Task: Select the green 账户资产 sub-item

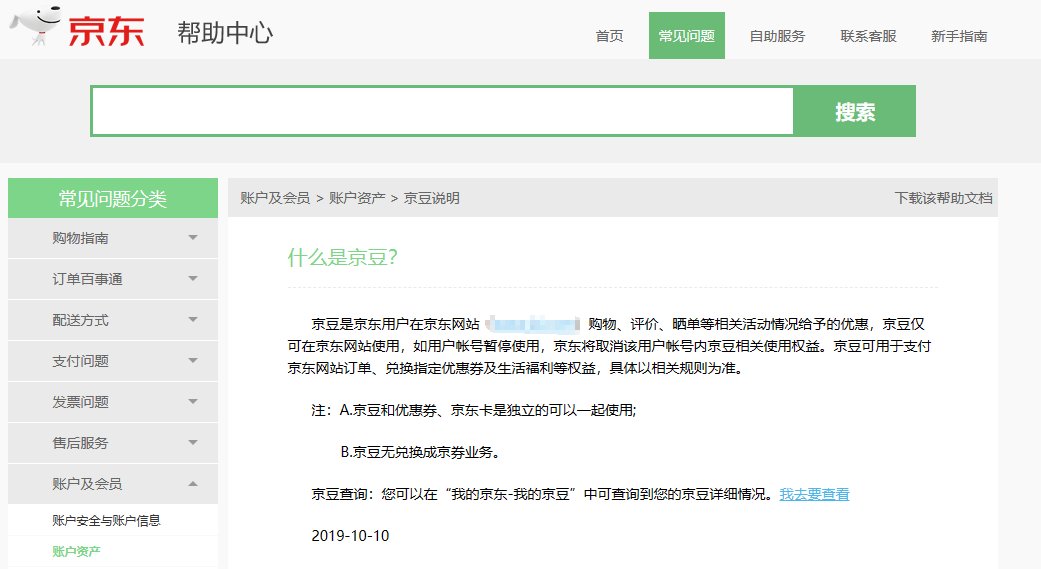Action: pyautogui.click(x=76, y=551)
